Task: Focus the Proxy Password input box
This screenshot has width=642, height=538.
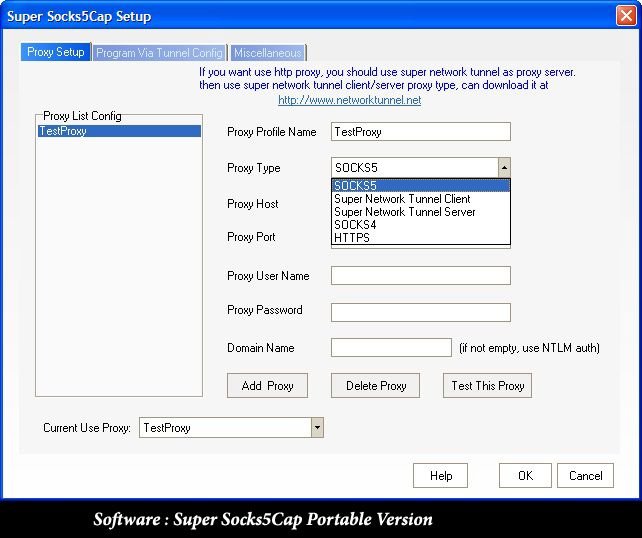Action: coord(420,312)
